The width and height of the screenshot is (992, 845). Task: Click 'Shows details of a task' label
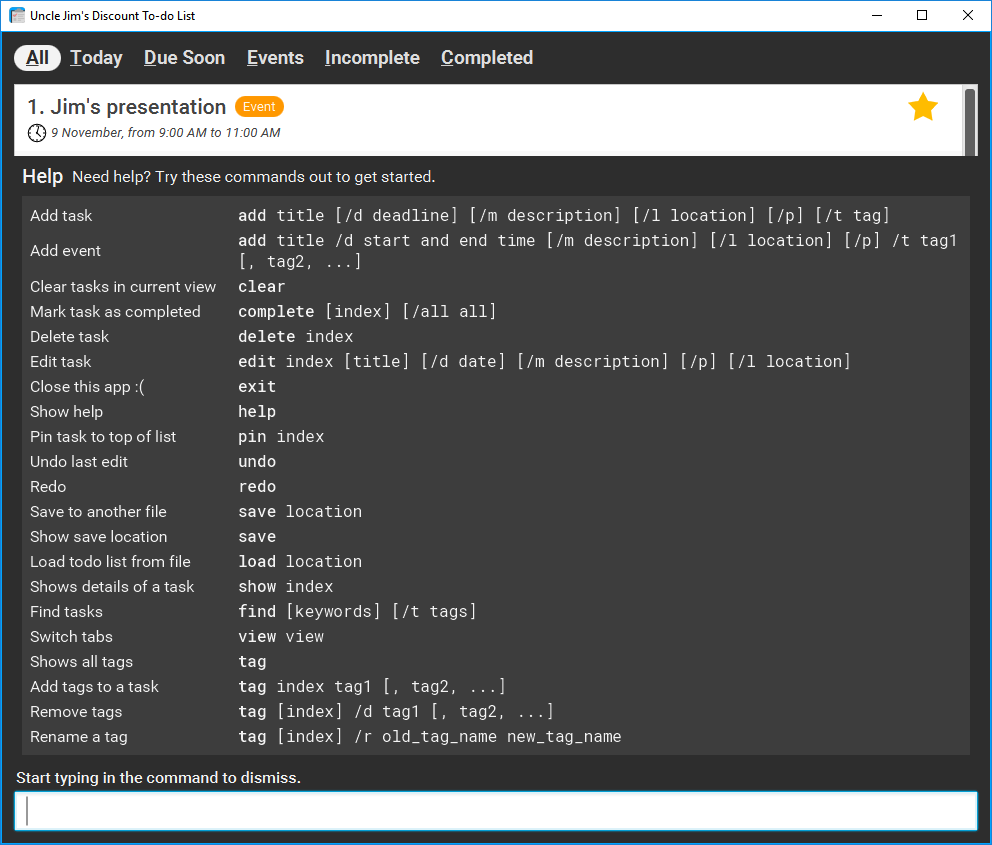pos(112,586)
